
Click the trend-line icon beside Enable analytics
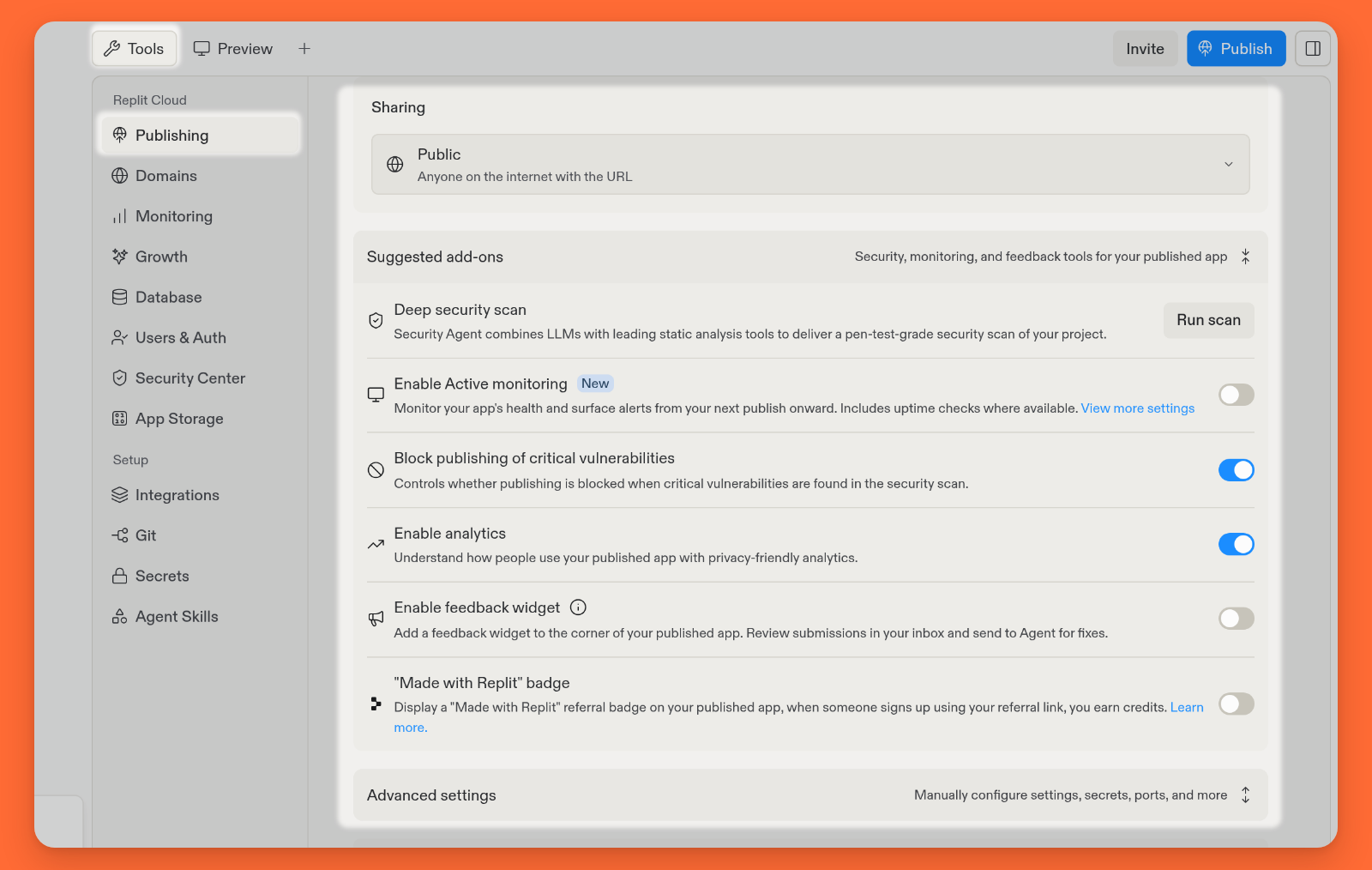pos(376,545)
